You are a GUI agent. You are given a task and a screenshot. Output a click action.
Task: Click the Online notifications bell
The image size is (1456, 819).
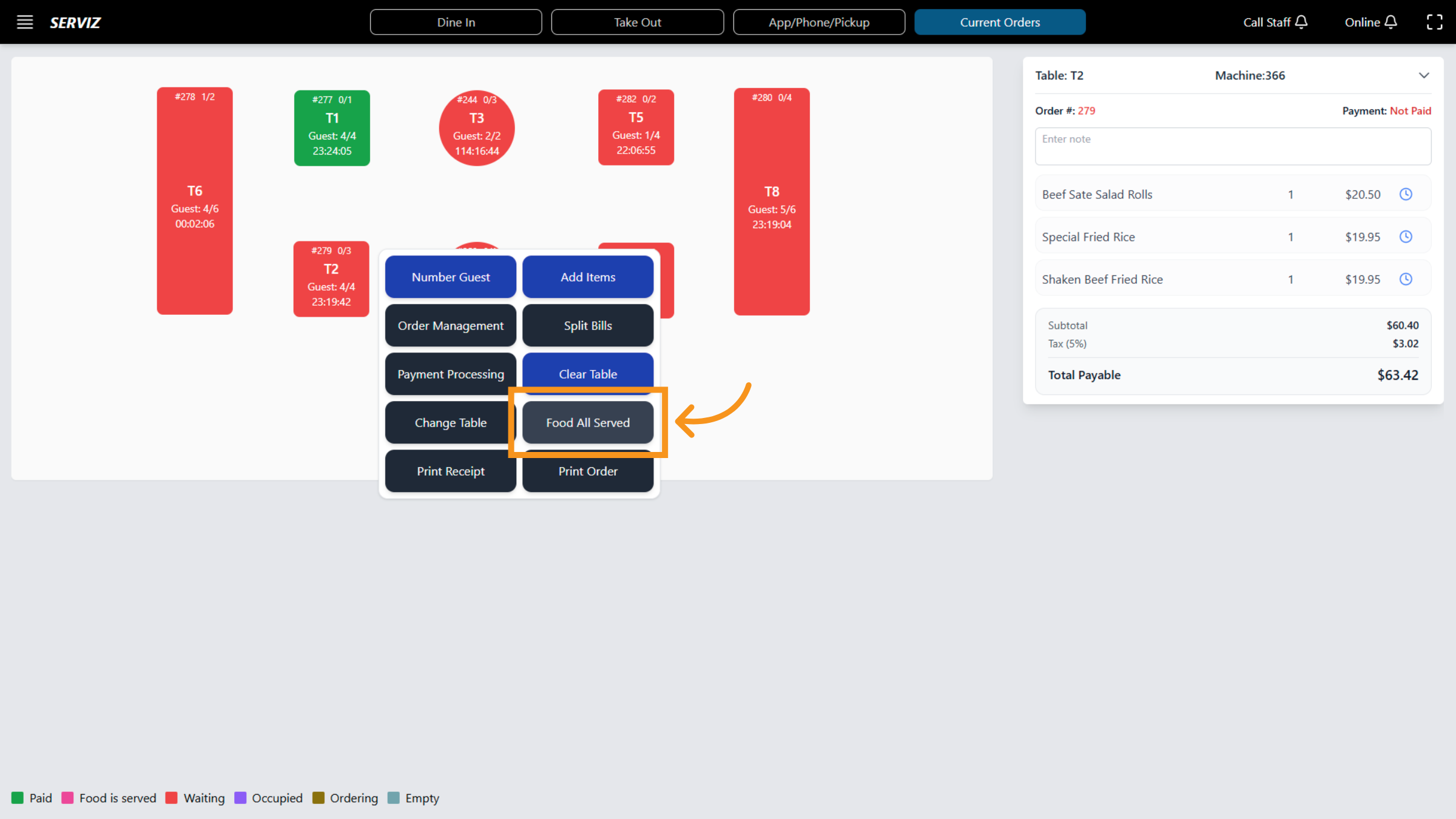[1391, 22]
